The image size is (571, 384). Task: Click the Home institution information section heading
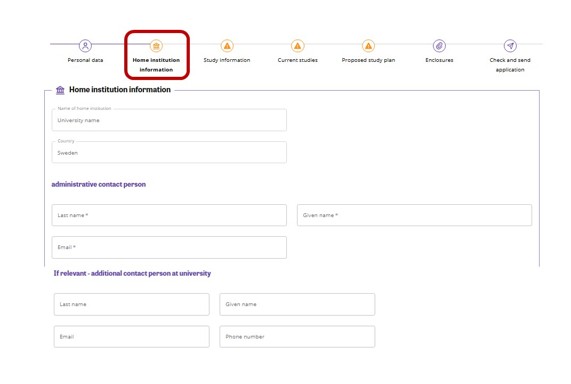[x=120, y=90]
